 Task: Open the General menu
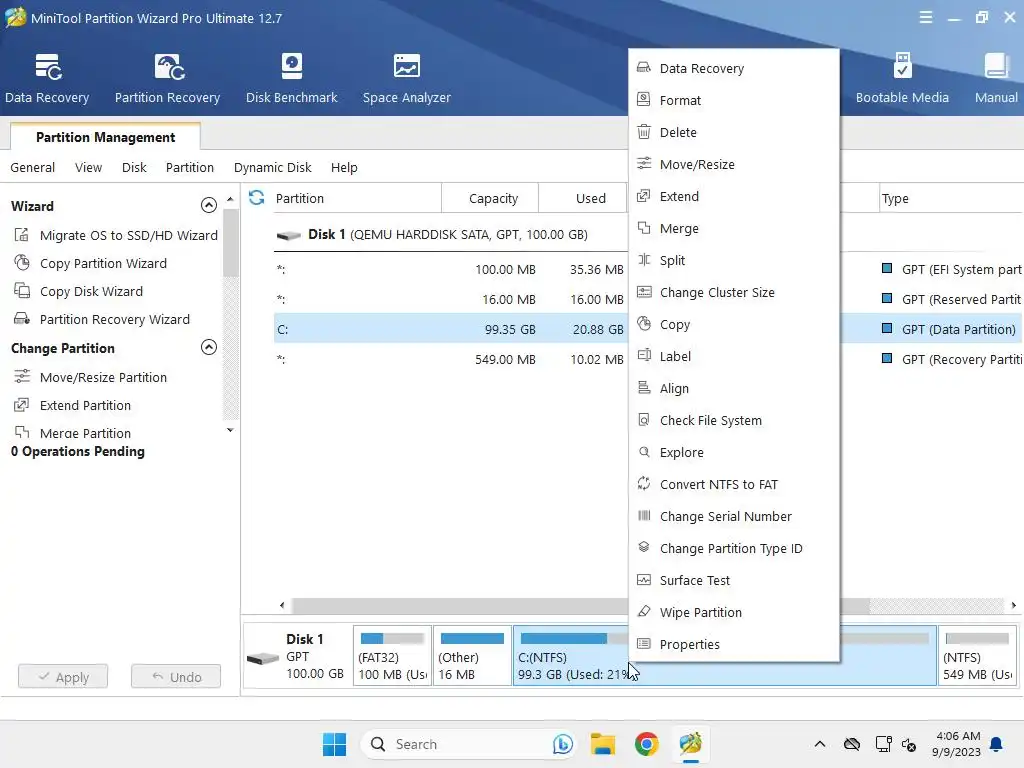(33, 167)
